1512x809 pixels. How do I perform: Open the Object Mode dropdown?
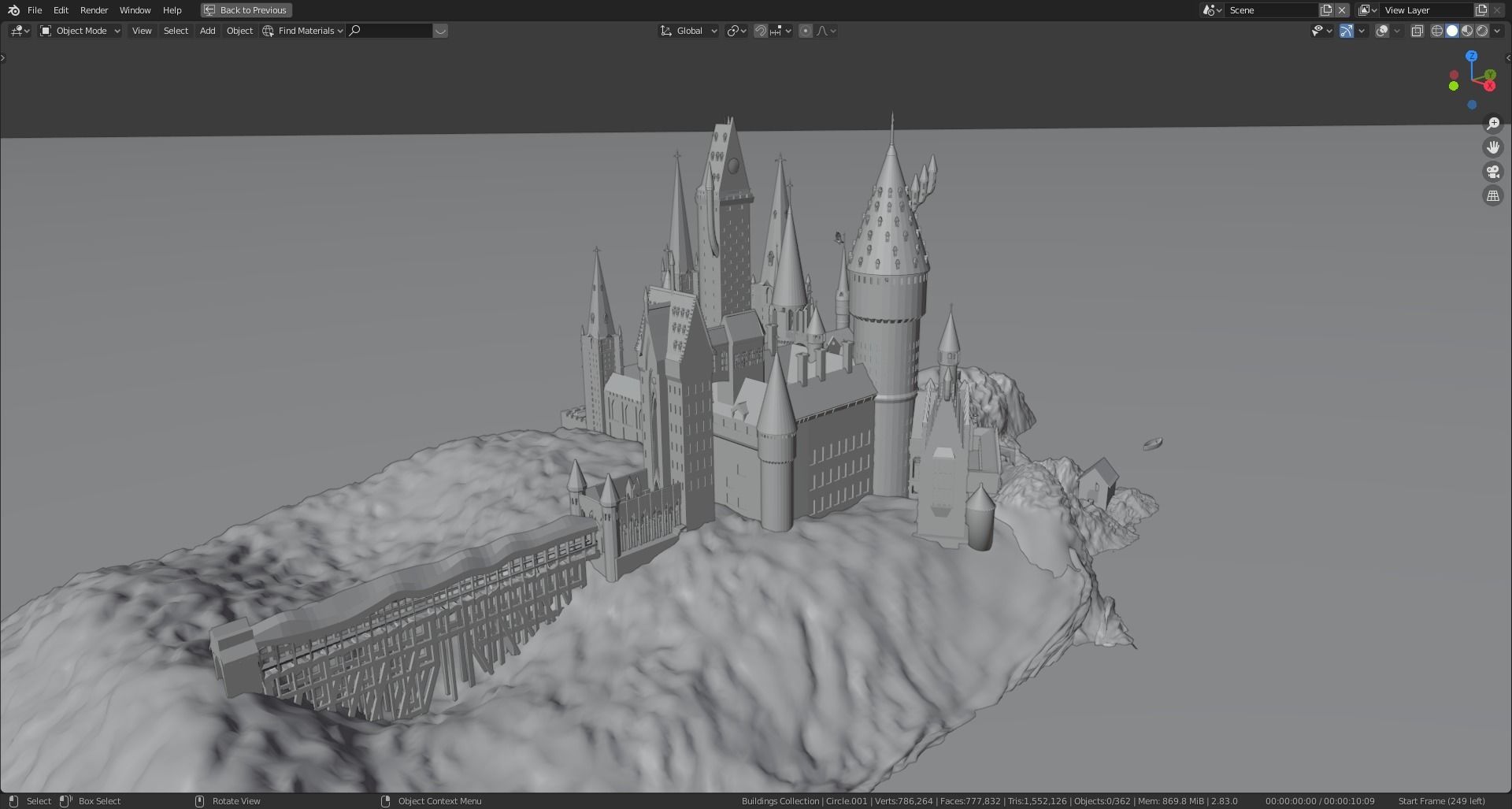[x=80, y=31]
